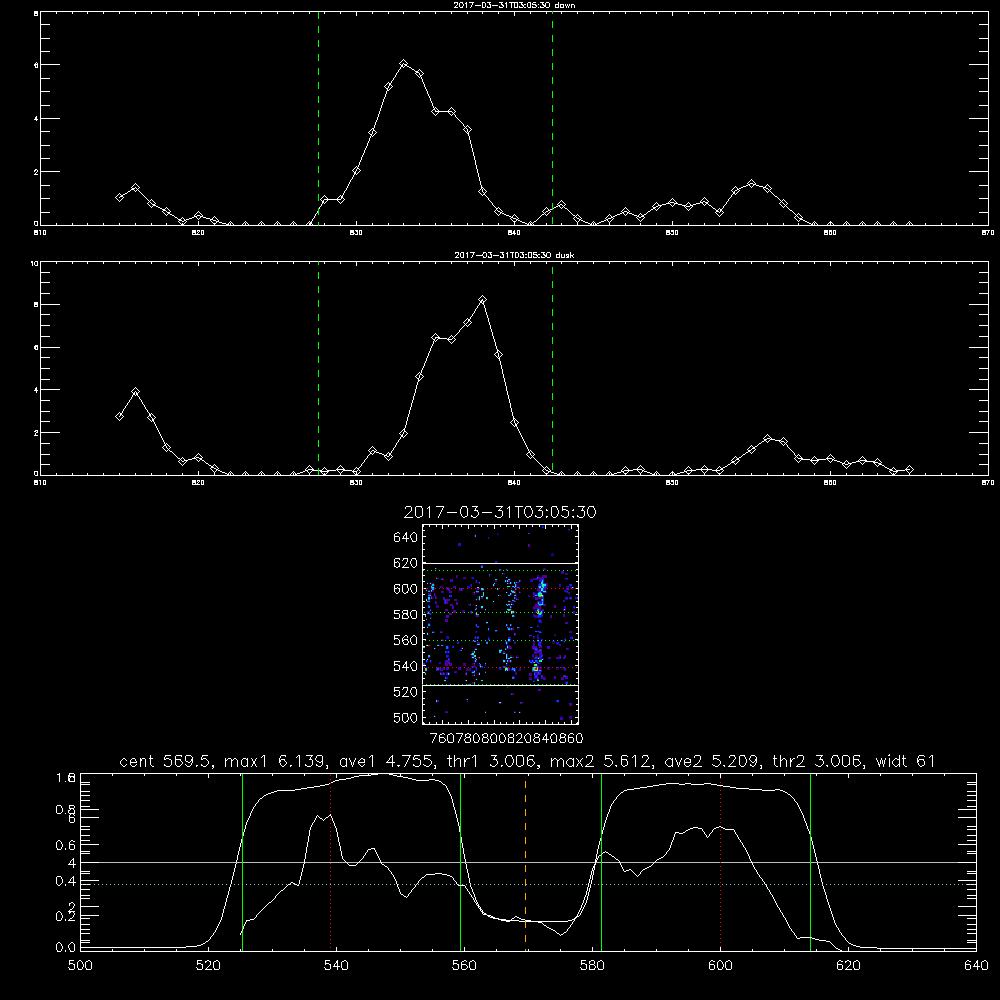Click the heatmap x-axis tick label string

coord(506,738)
